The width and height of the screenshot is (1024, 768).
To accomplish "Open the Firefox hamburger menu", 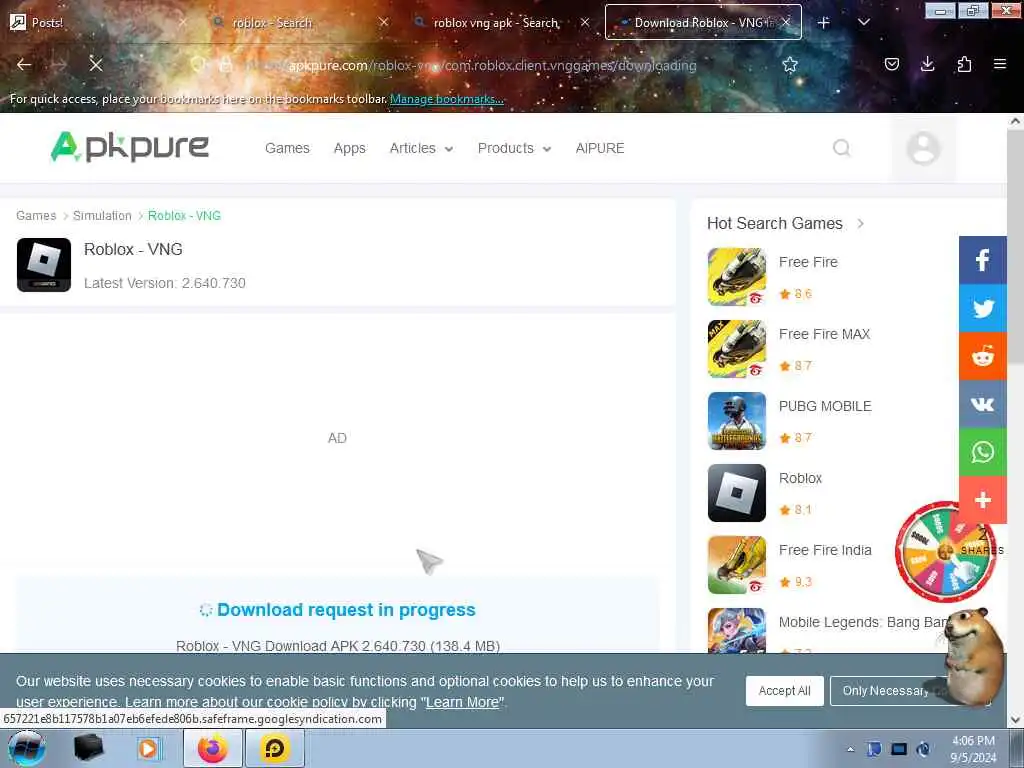I will [1000, 64].
